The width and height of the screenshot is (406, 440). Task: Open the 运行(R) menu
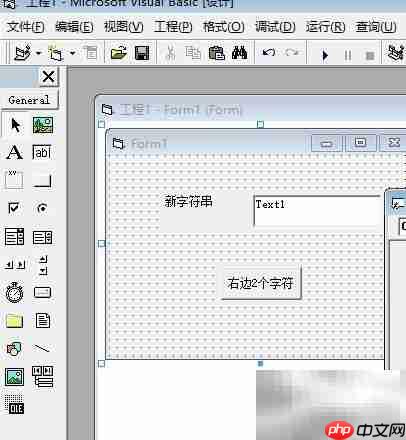point(325,27)
